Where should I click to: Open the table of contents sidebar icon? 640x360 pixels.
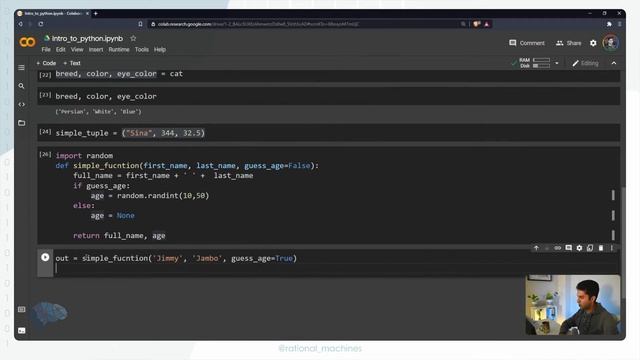click(x=22, y=68)
